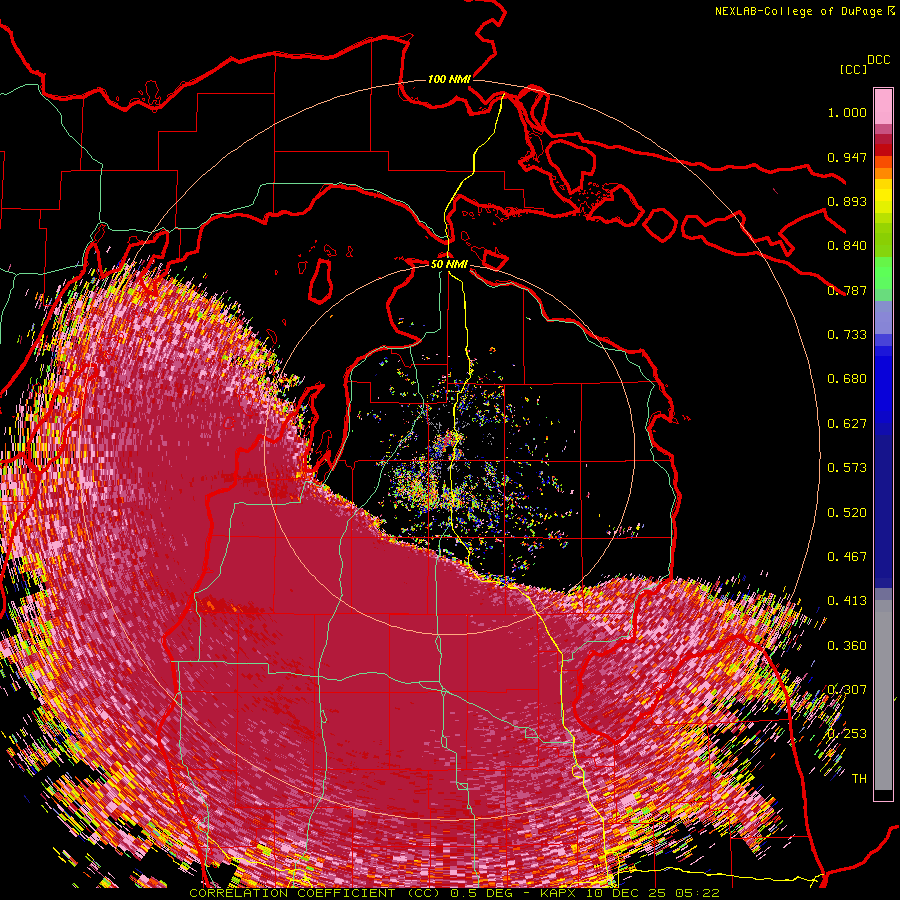This screenshot has width=900, height=900.
Task: Click the 0.307 scale value
Action: (x=847, y=690)
